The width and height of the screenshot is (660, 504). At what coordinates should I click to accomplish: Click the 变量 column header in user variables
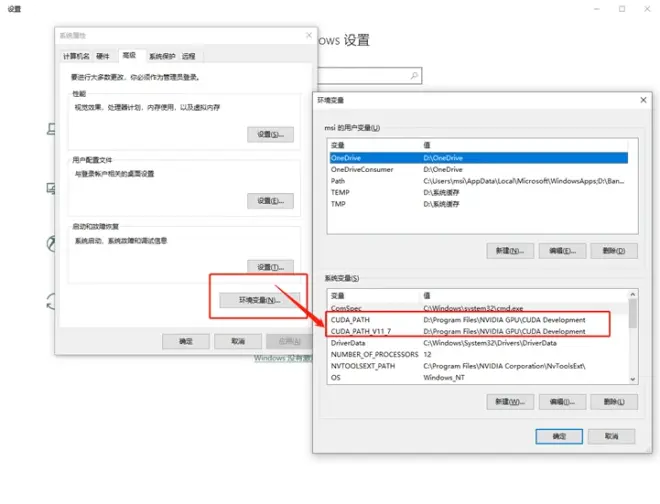pyautogui.click(x=375, y=145)
